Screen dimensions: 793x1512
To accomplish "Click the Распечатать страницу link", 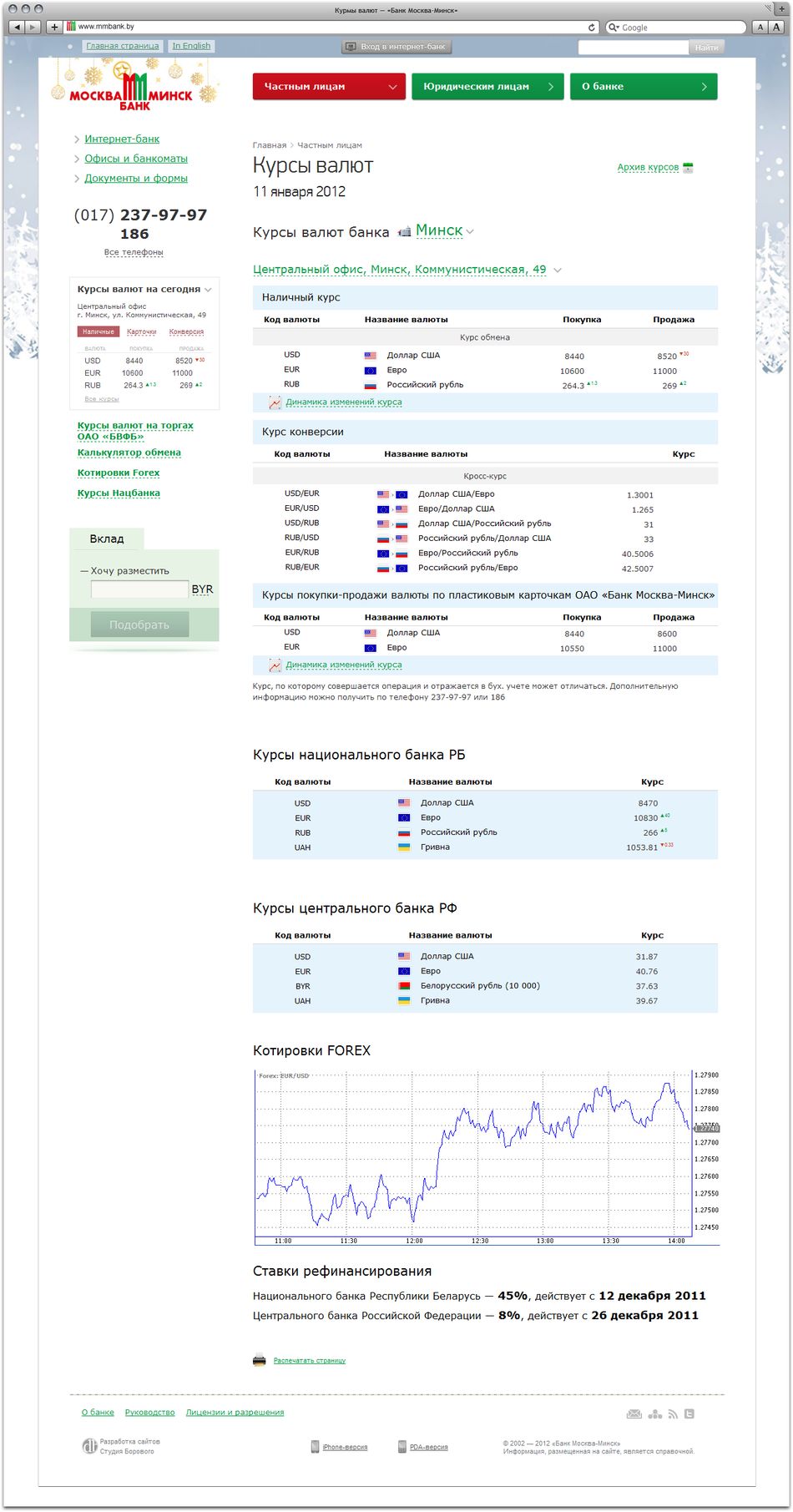I will [310, 1361].
